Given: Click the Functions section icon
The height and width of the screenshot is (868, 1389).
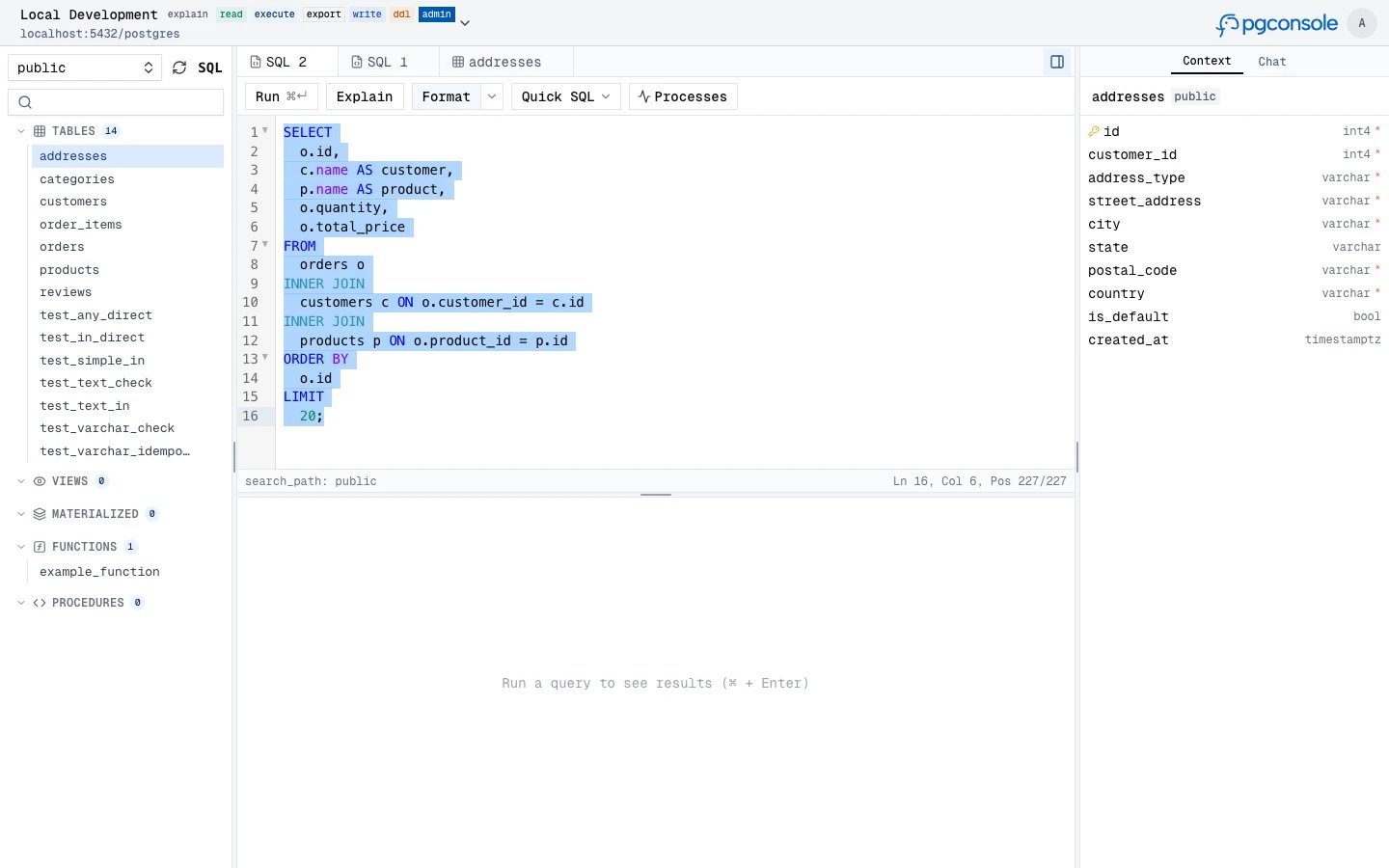Looking at the screenshot, I should 40,547.
